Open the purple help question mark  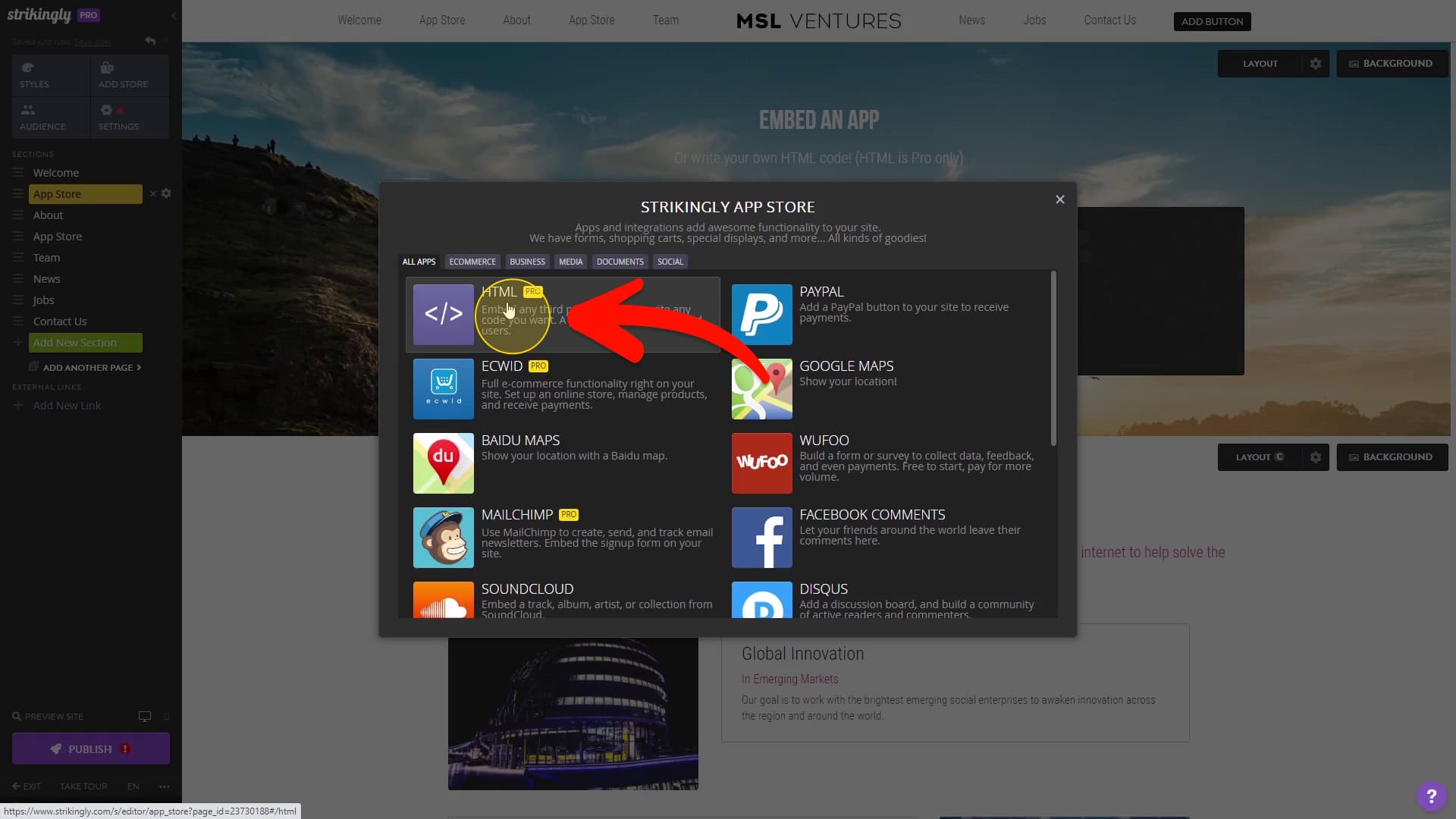pos(1431,796)
